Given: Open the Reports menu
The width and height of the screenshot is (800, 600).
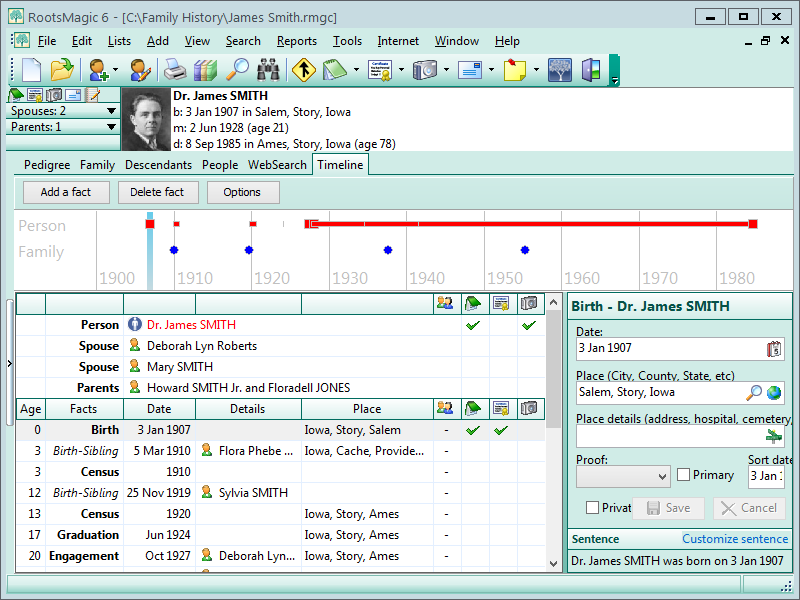Looking at the screenshot, I should (296, 41).
